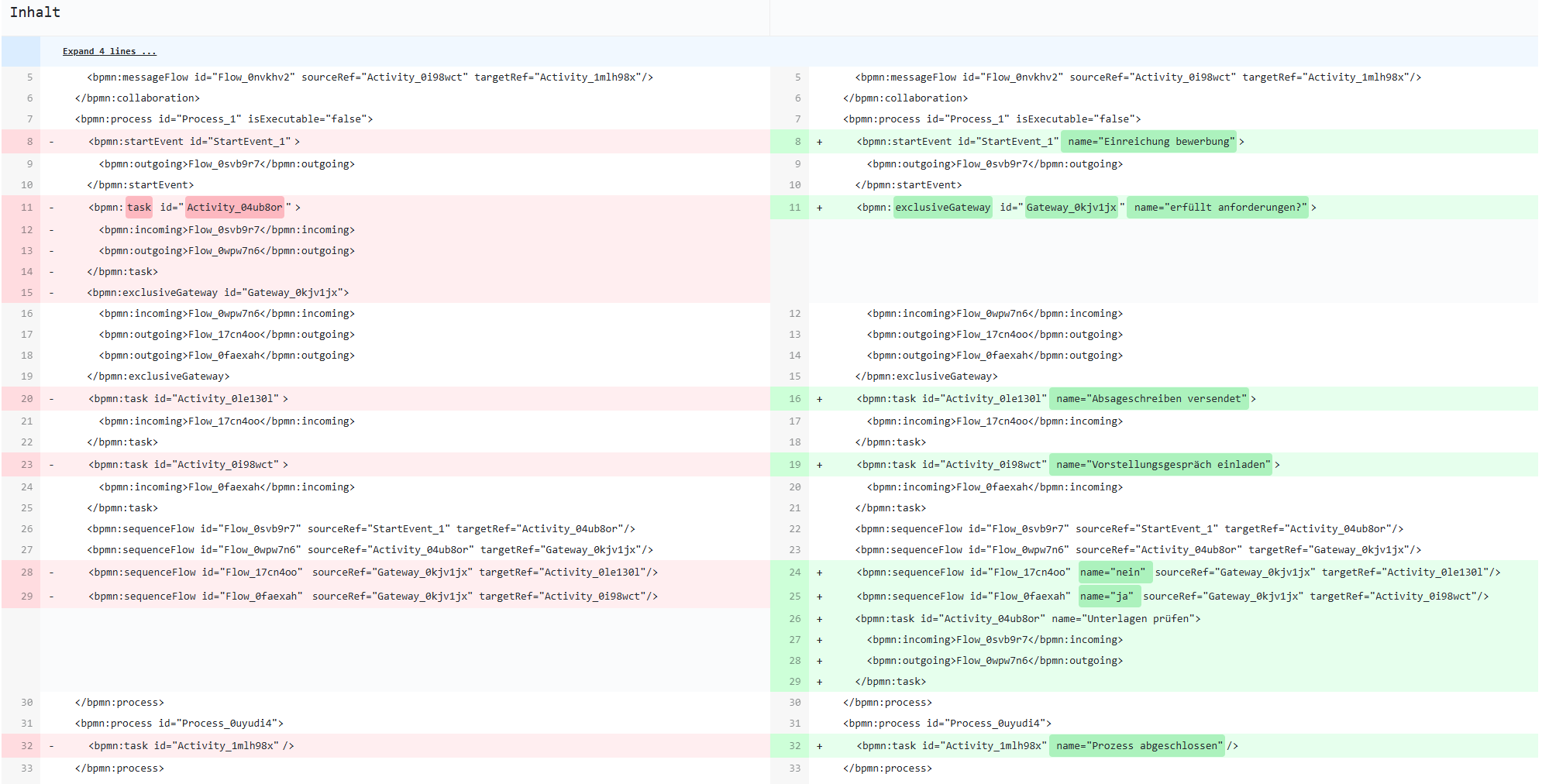Image resolution: width=1549 pixels, height=784 pixels.
Task: Click the plus marker on right line 29
Action: pos(819,682)
